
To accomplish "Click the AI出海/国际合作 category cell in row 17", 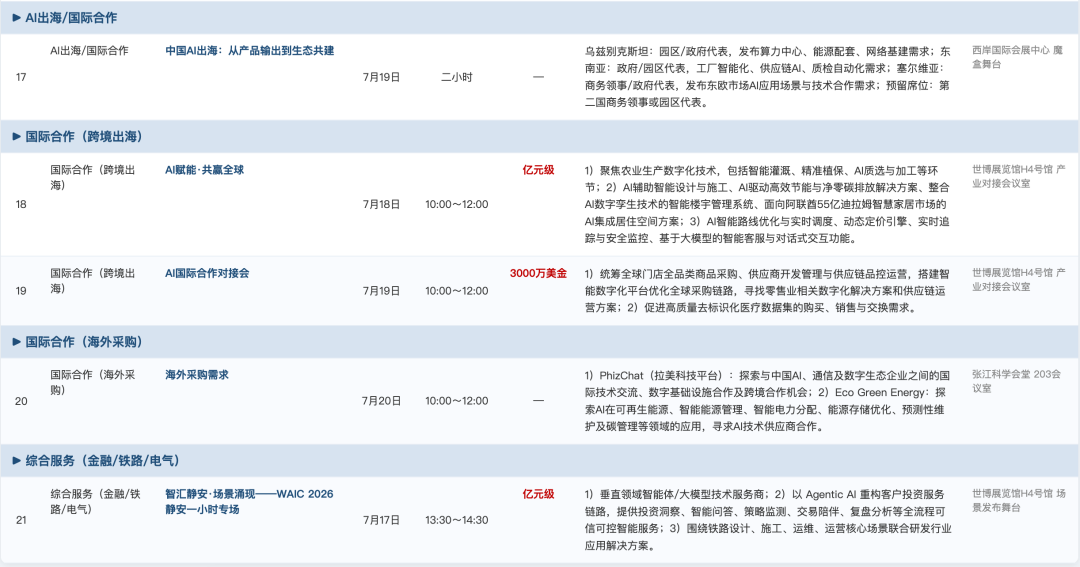I will 89,50.
